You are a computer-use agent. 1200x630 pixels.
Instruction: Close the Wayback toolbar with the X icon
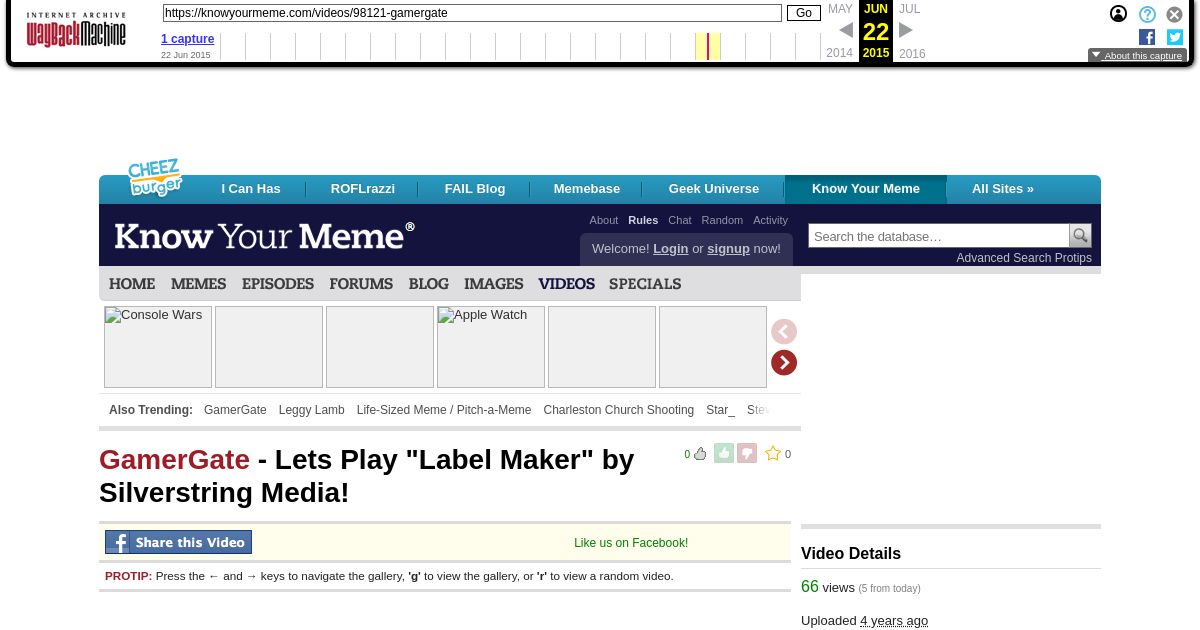click(x=1175, y=14)
